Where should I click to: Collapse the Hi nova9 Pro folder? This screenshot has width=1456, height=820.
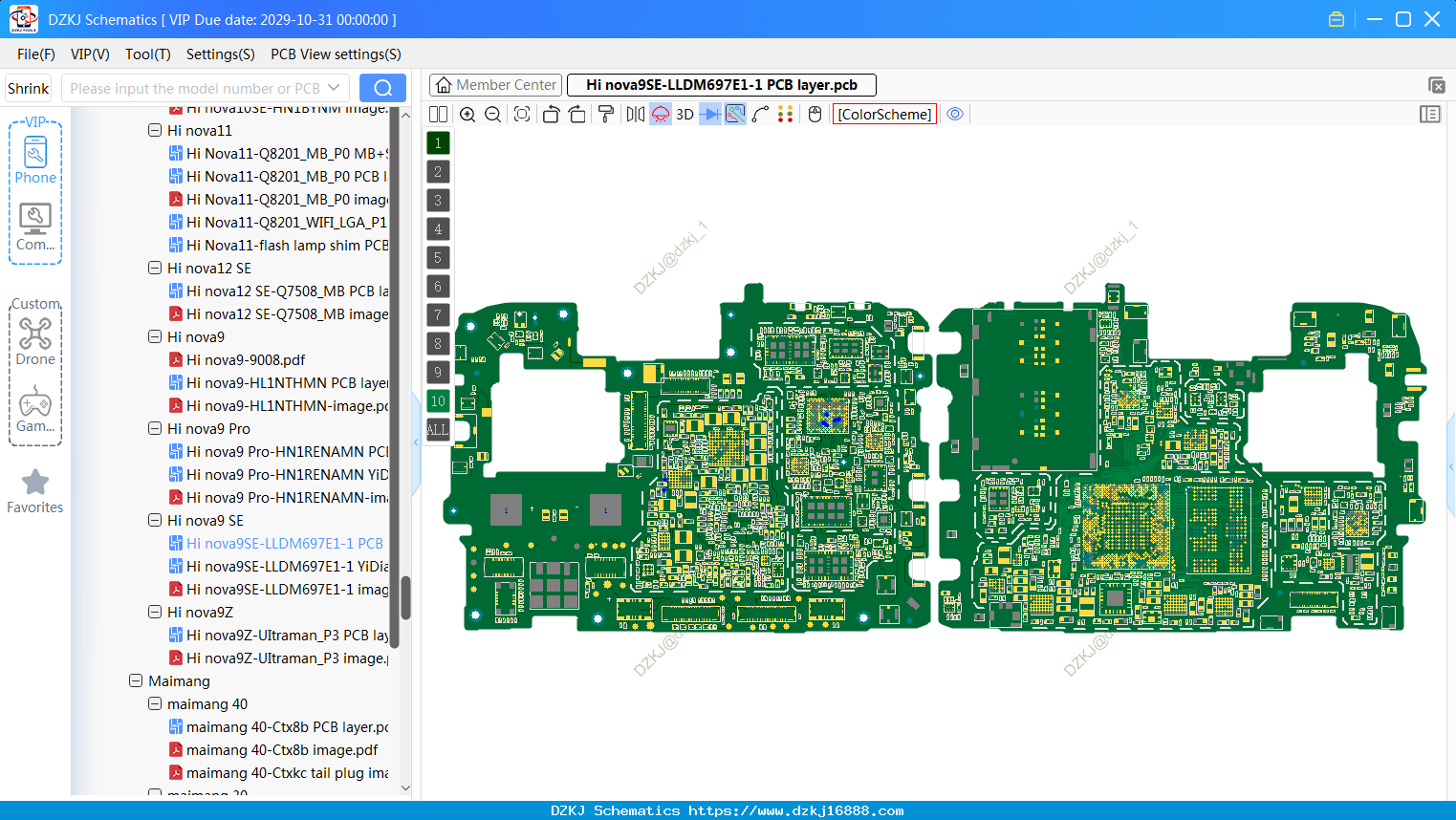click(155, 428)
